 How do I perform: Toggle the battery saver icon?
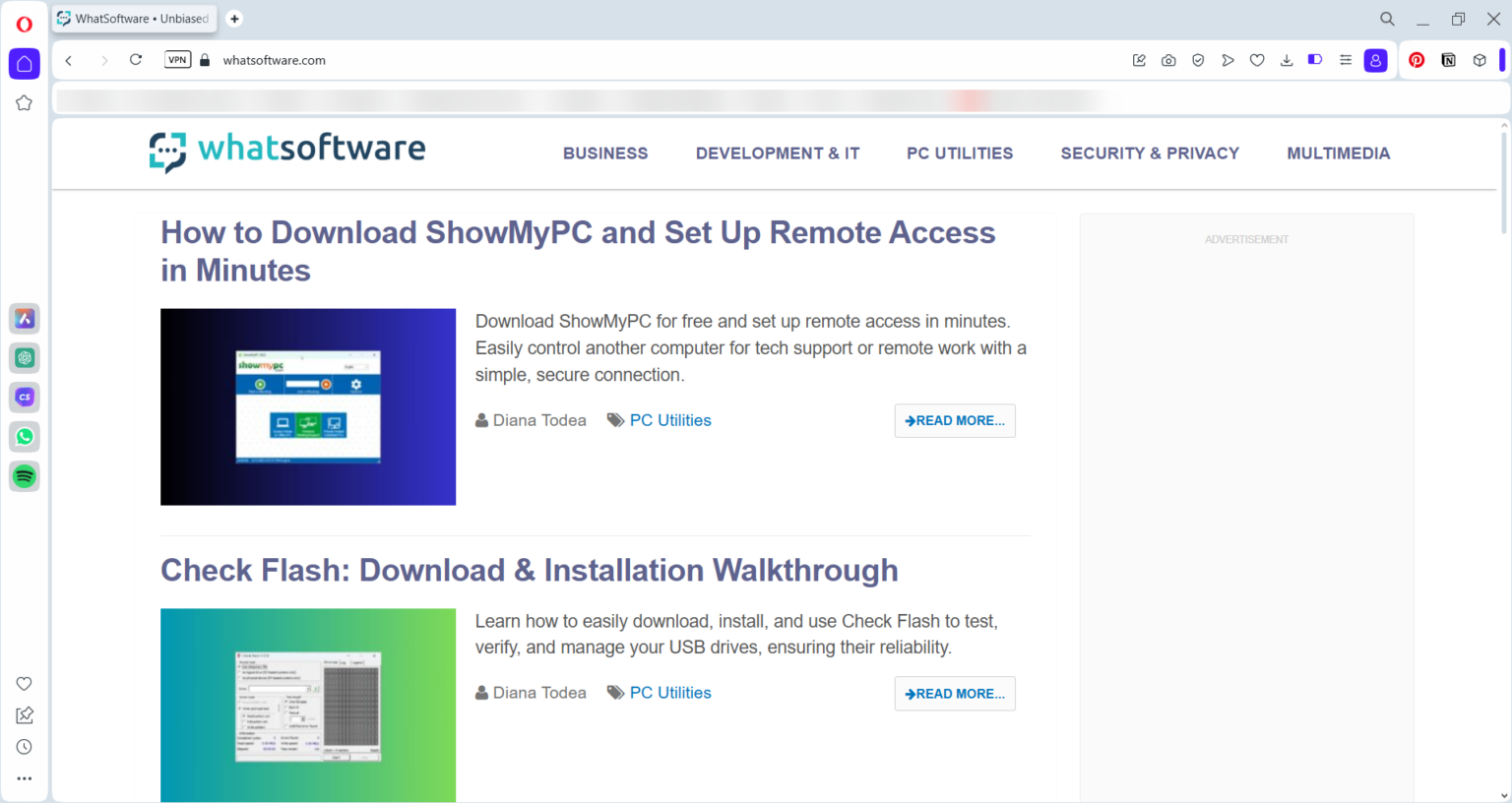pos(1315,60)
